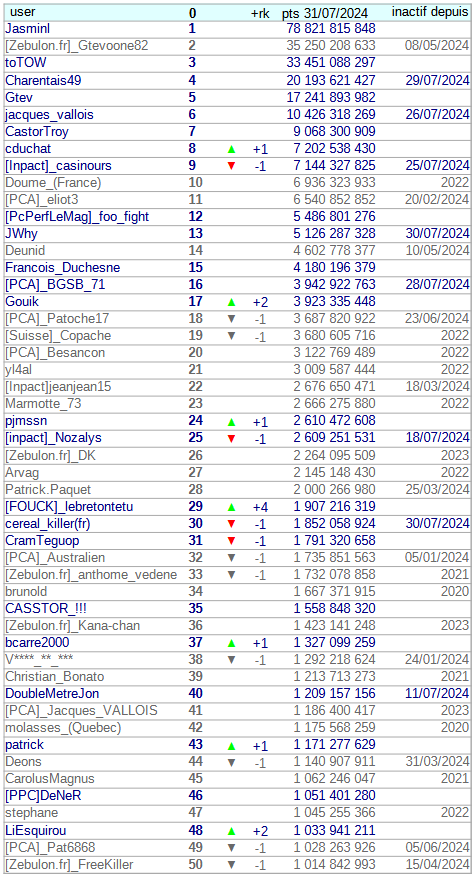Image resolution: width=475 pixels, height=877 pixels.
Task: Select user molasses_(Quebec)
Action: 63,728
